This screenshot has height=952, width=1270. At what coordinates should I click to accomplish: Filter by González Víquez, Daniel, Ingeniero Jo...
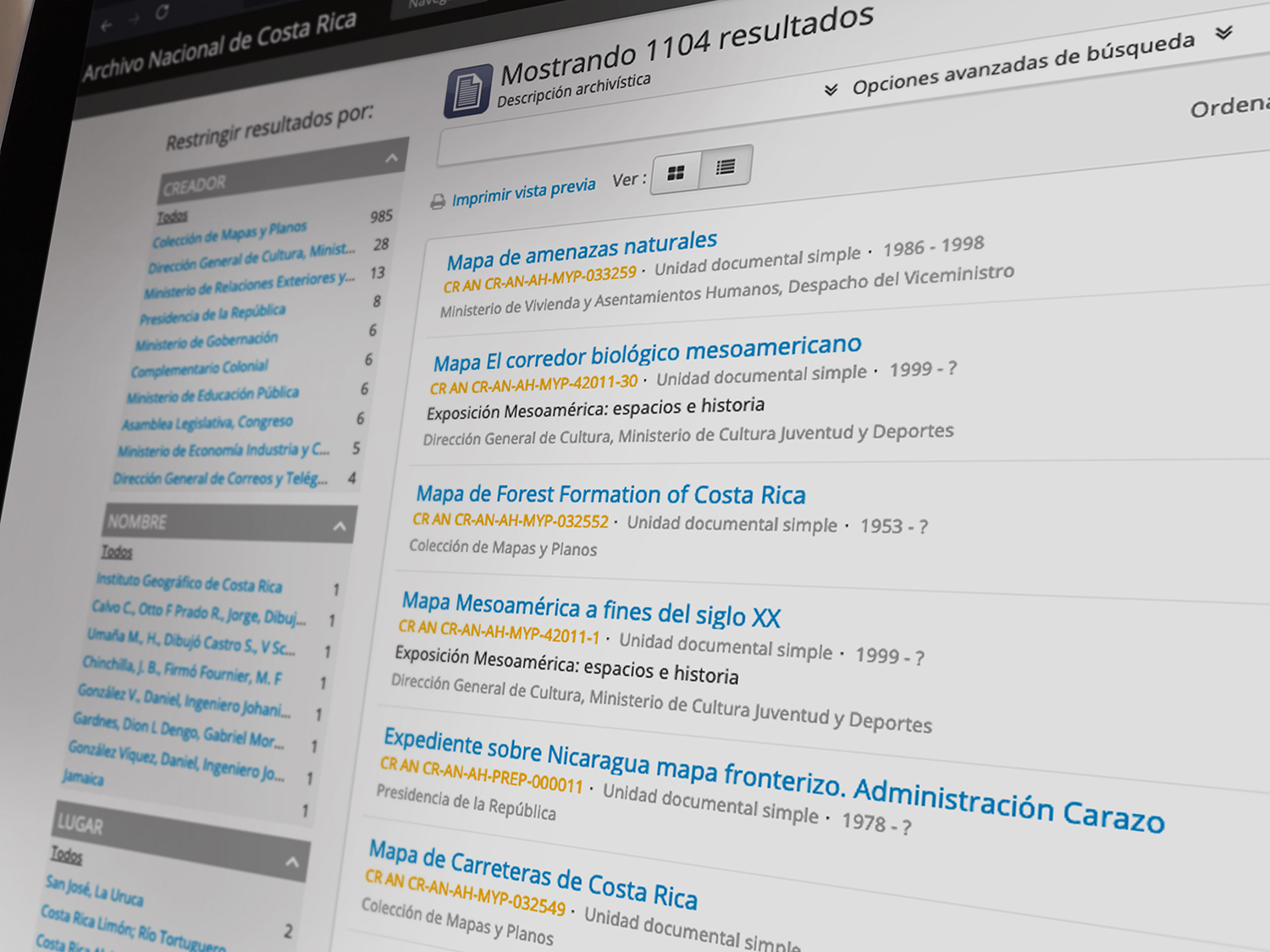point(176,760)
